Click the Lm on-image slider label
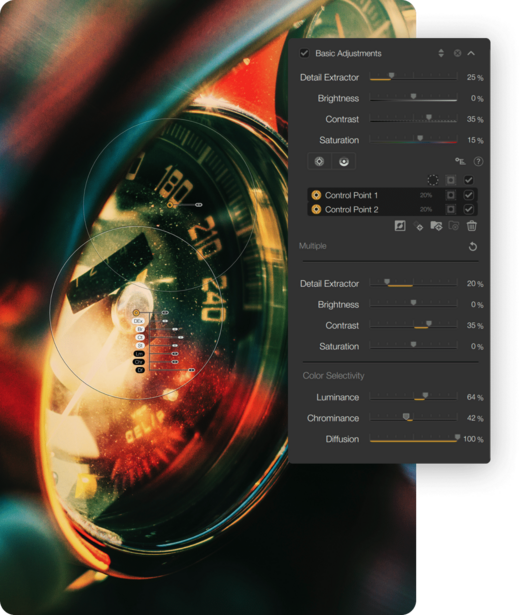 [139, 354]
